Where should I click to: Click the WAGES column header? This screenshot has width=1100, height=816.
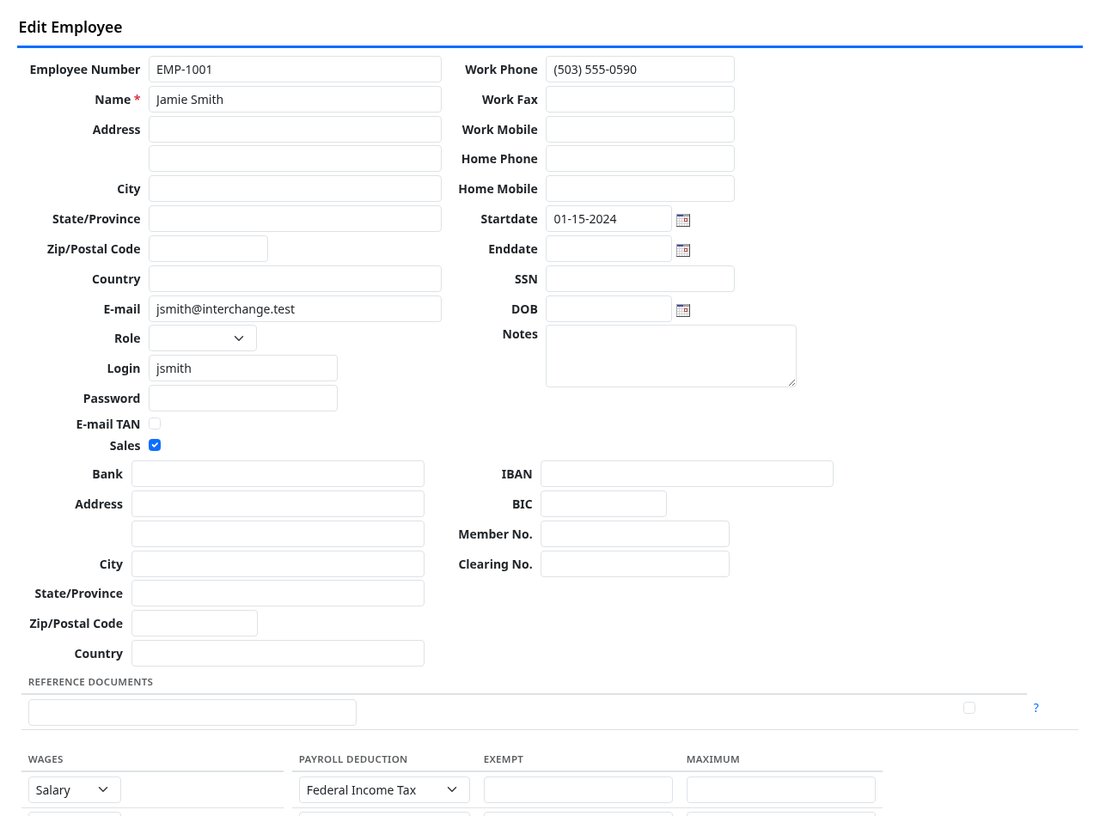pos(46,759)
